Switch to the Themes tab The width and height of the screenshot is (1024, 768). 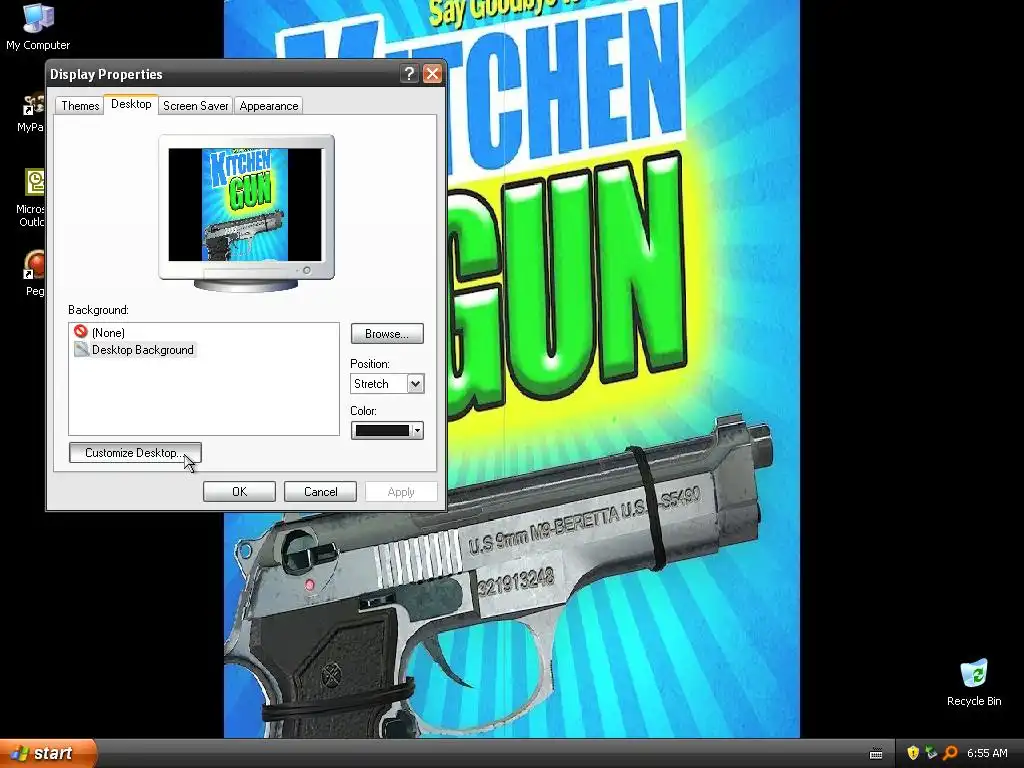click(x=80, y=106)
